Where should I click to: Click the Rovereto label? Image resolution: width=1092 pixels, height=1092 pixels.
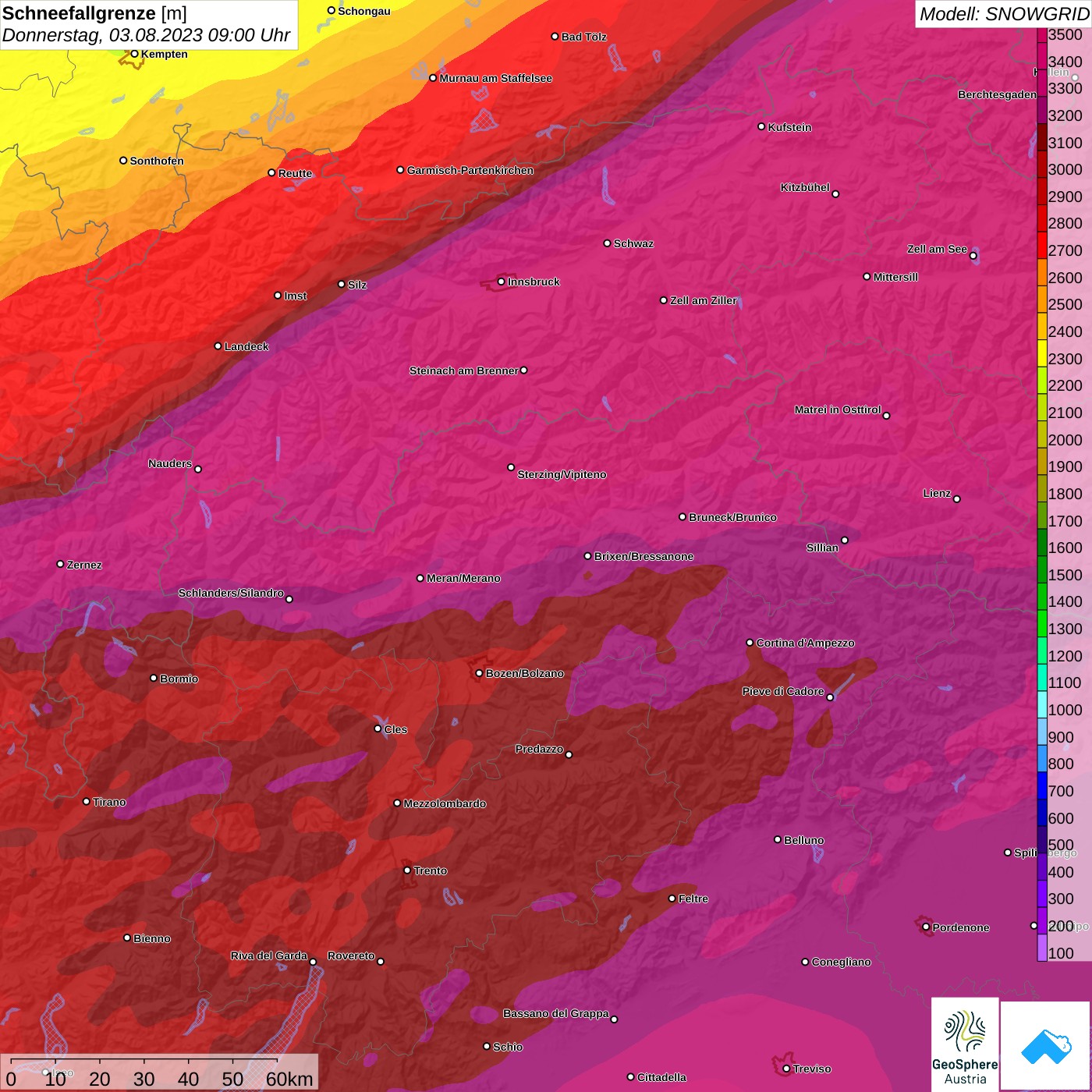coord(351,955)
